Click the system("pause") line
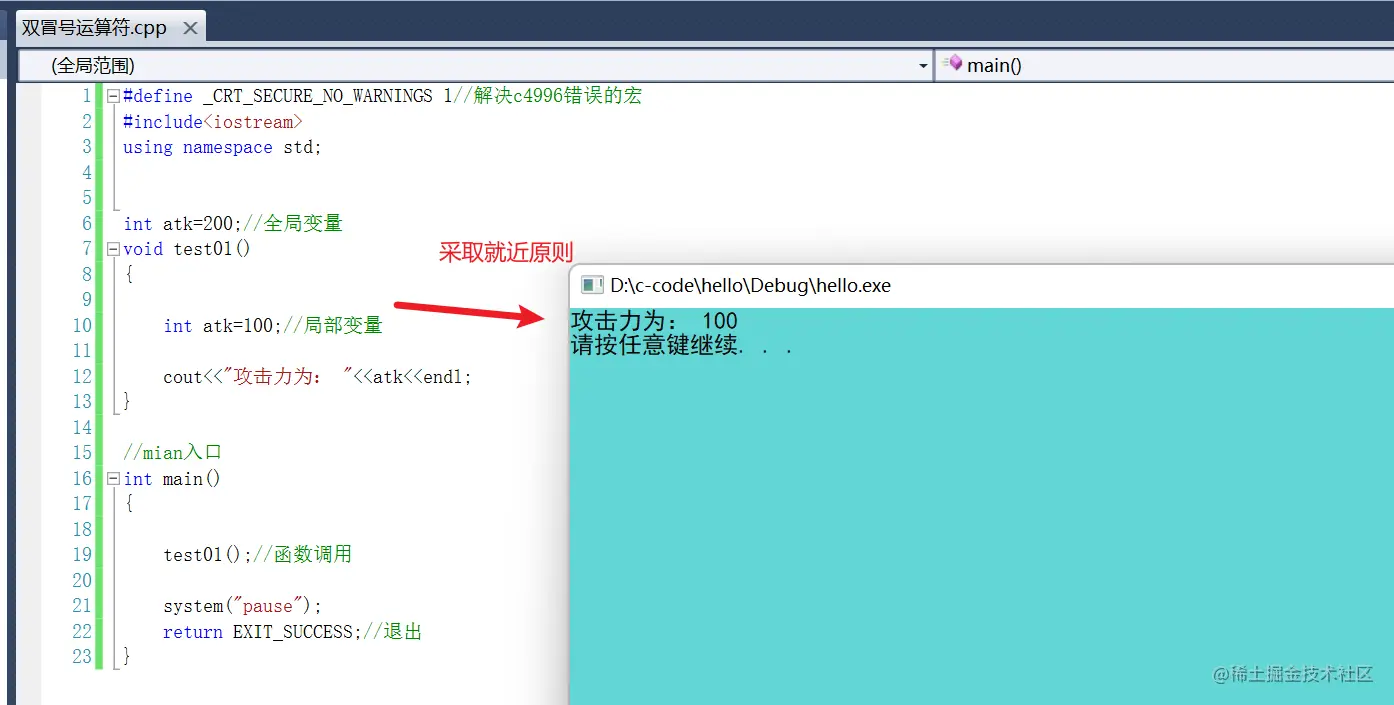Viewport: 1394px width, 705px height. pyautogui.click(x=242, y=606)
